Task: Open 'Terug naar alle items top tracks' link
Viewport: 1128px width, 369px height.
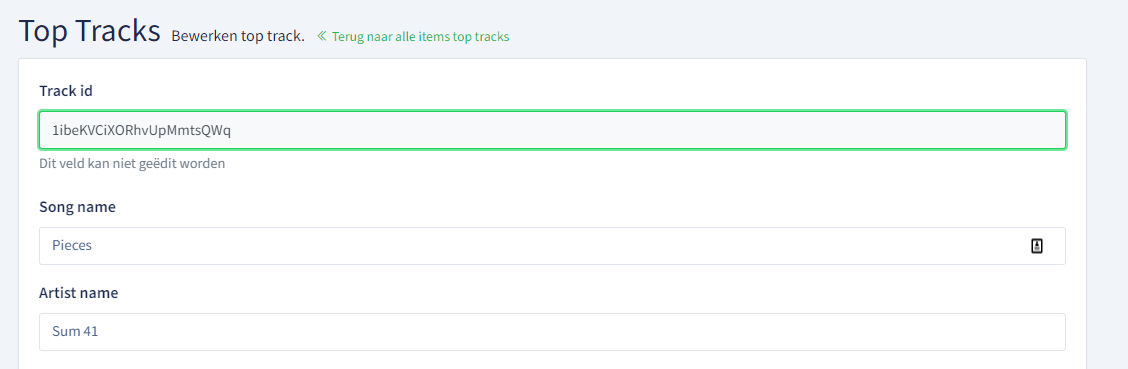Action: click(x=420, y=36)
